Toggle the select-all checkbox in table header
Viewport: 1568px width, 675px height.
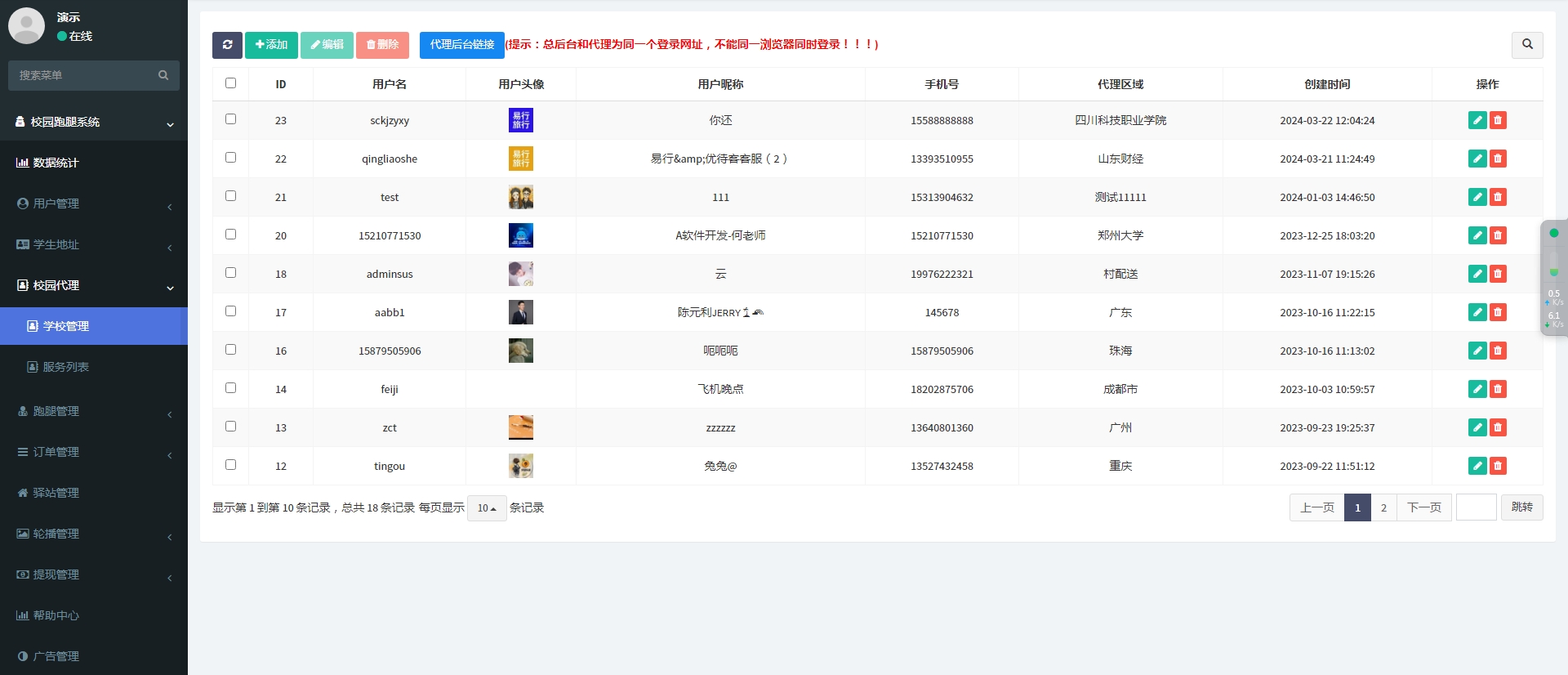click(230, 83)
